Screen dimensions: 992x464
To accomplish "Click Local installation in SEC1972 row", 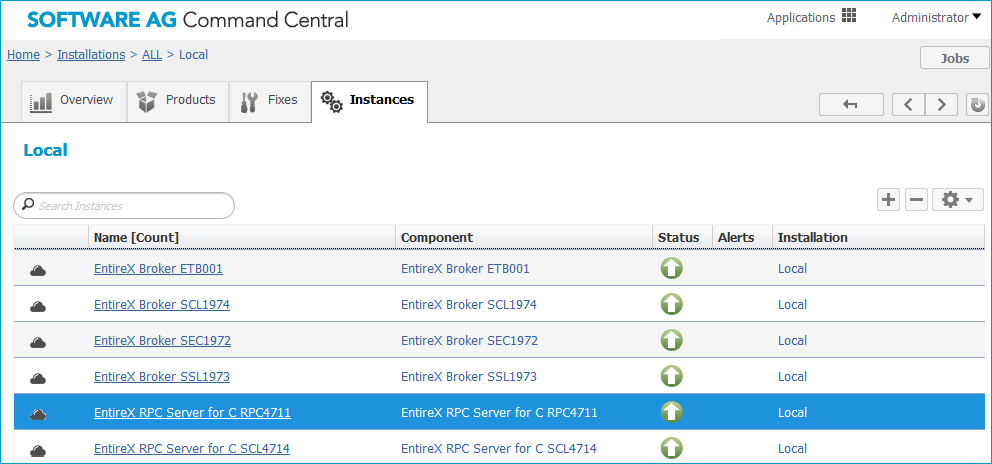I will tap(792, 341).
